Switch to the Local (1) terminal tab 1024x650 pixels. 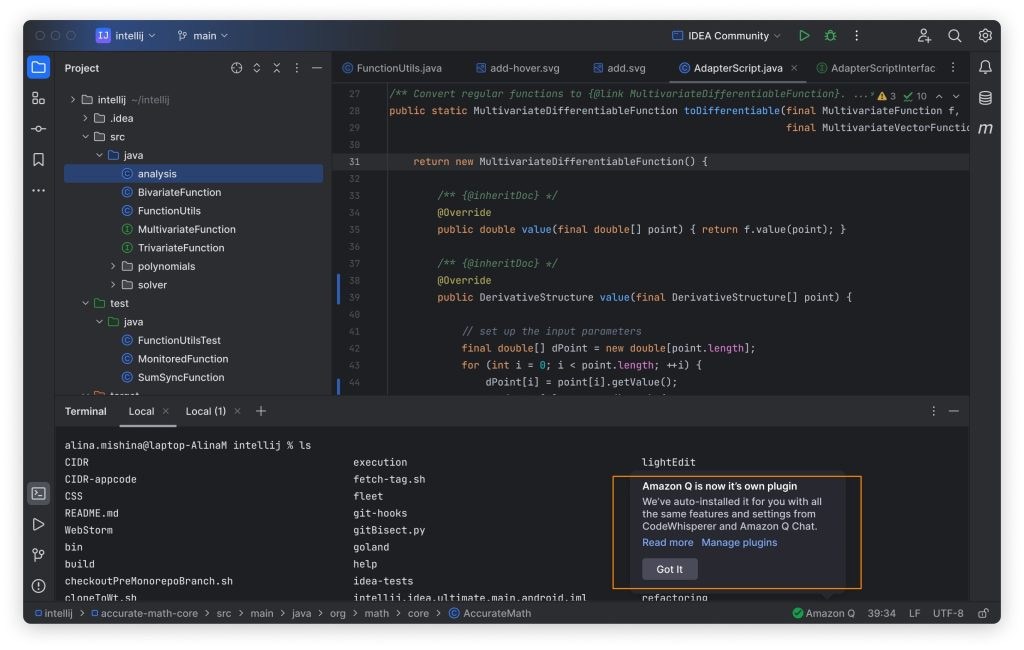(x=205, y=411)
